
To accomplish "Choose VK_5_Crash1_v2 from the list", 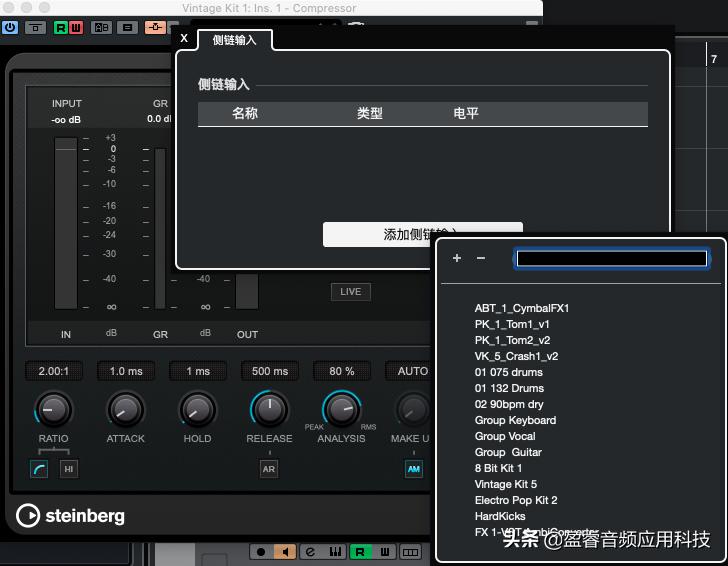I will (516, 356).
